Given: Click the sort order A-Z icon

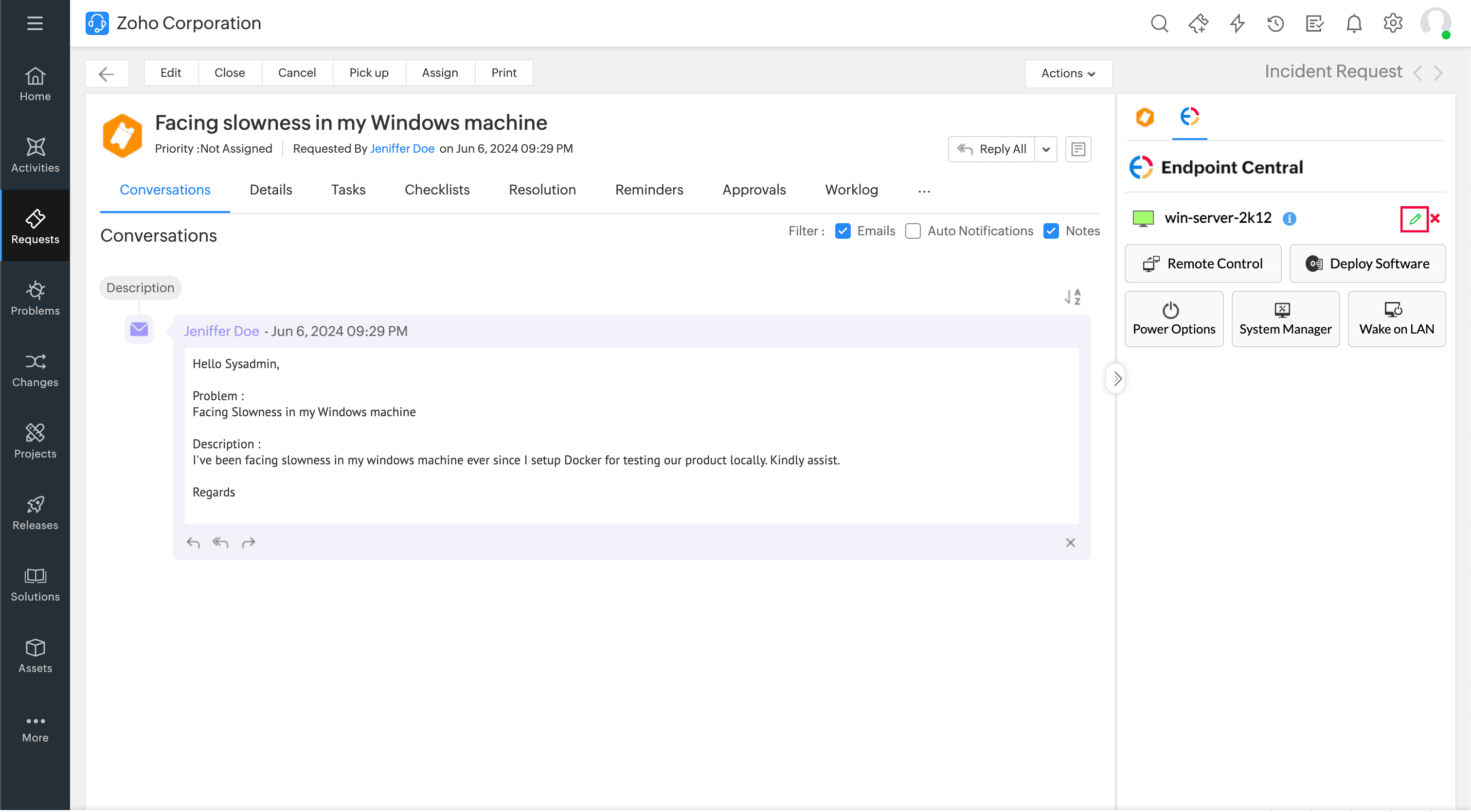Looking at the screenshot, I should tap(1073, 297).
